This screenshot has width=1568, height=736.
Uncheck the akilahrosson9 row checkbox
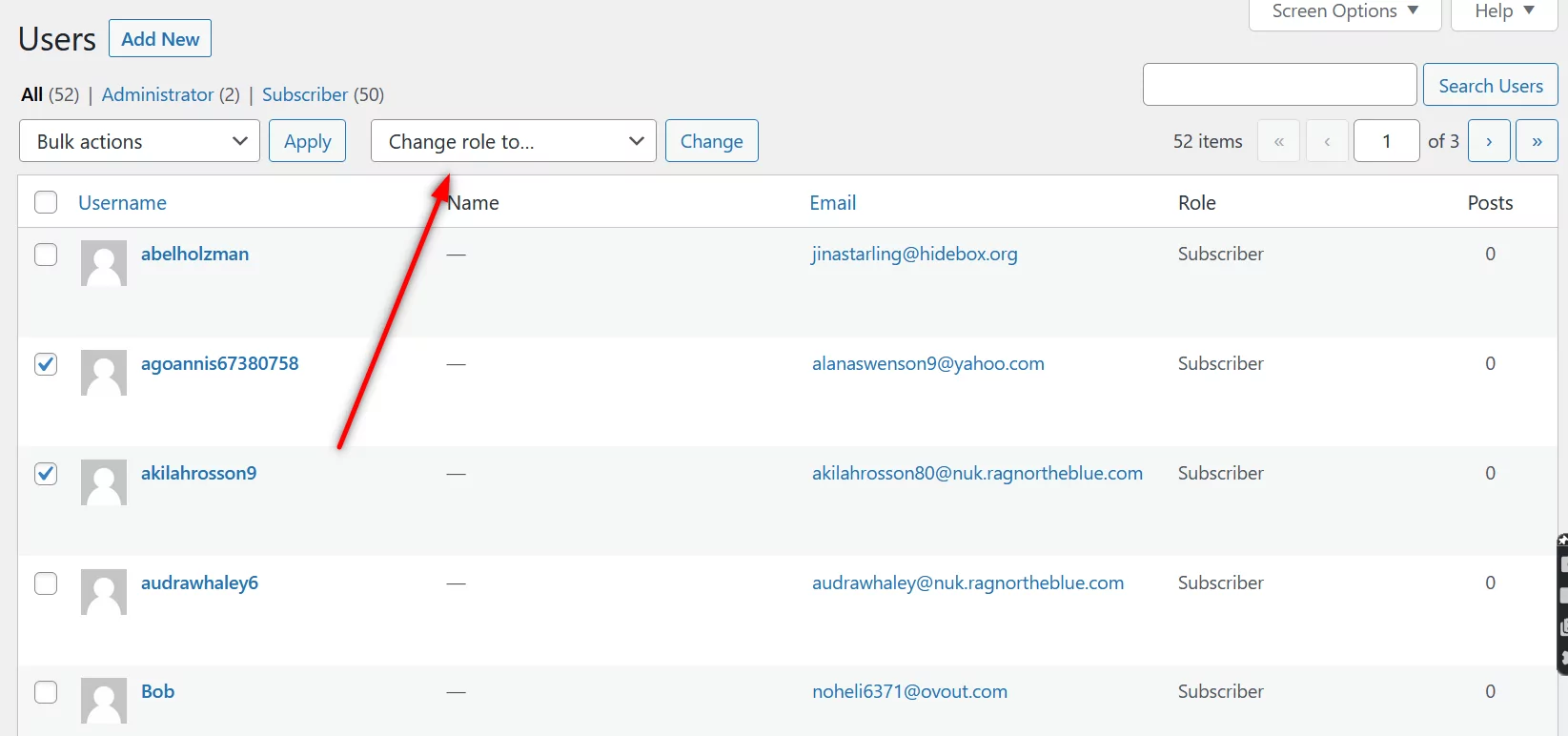tap(46, 474)
